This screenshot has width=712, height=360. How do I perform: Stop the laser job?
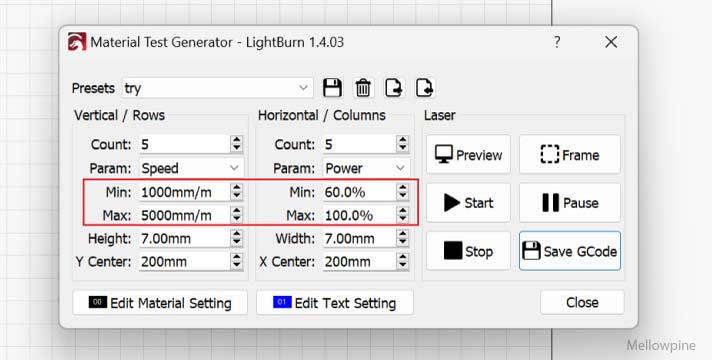[x=468, y=251]
